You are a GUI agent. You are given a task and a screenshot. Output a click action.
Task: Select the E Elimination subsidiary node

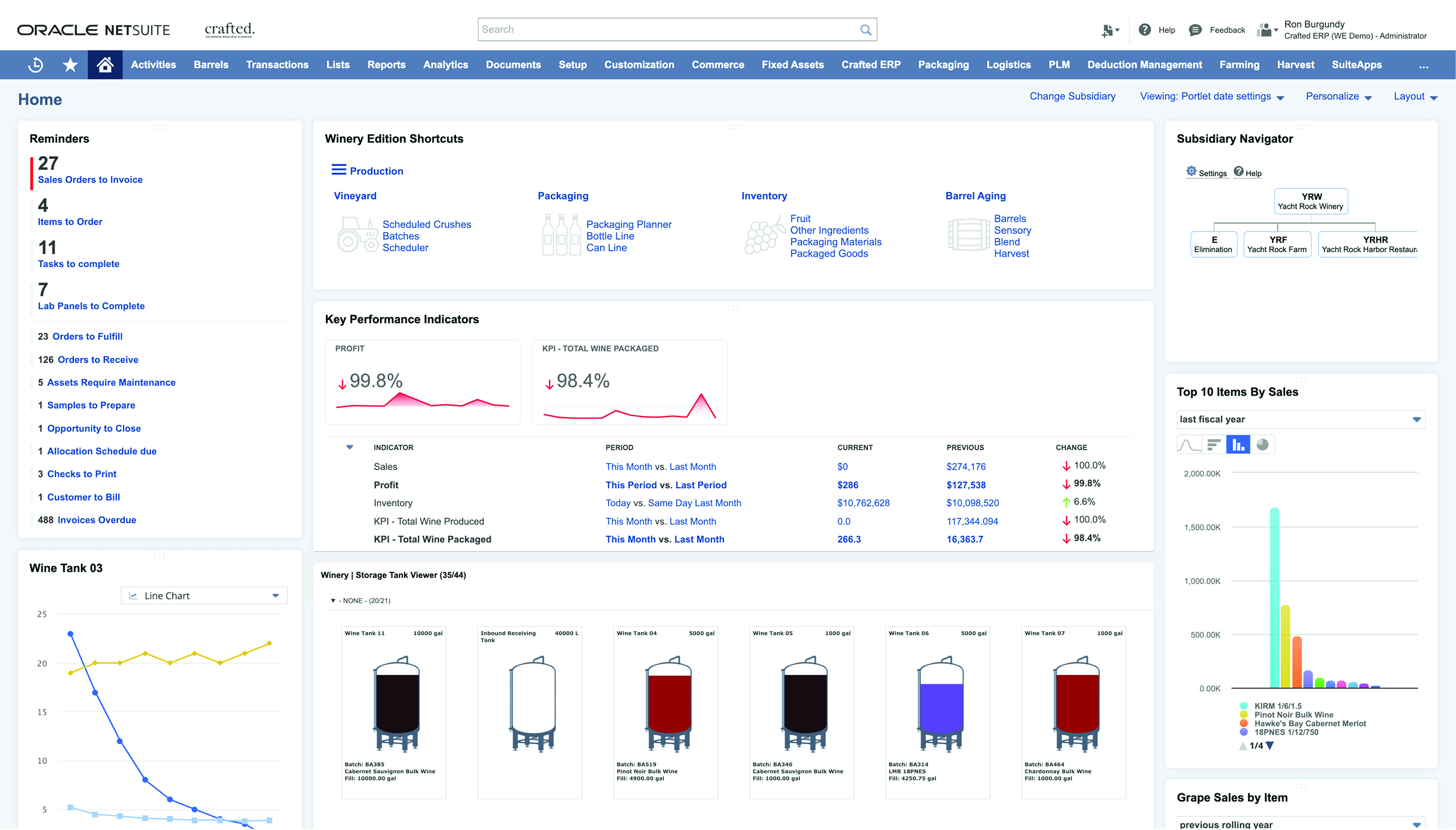[1214, 244]
